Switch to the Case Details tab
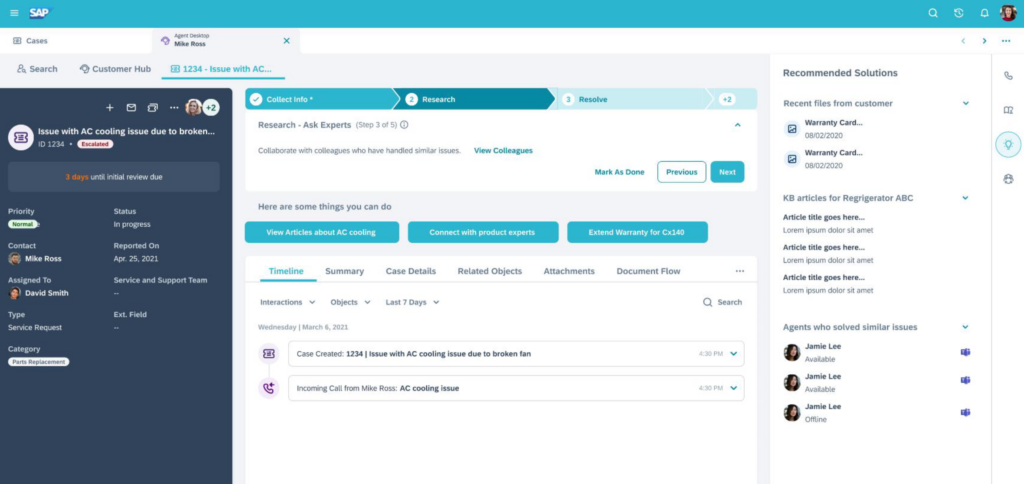 [x=410, y=271]
